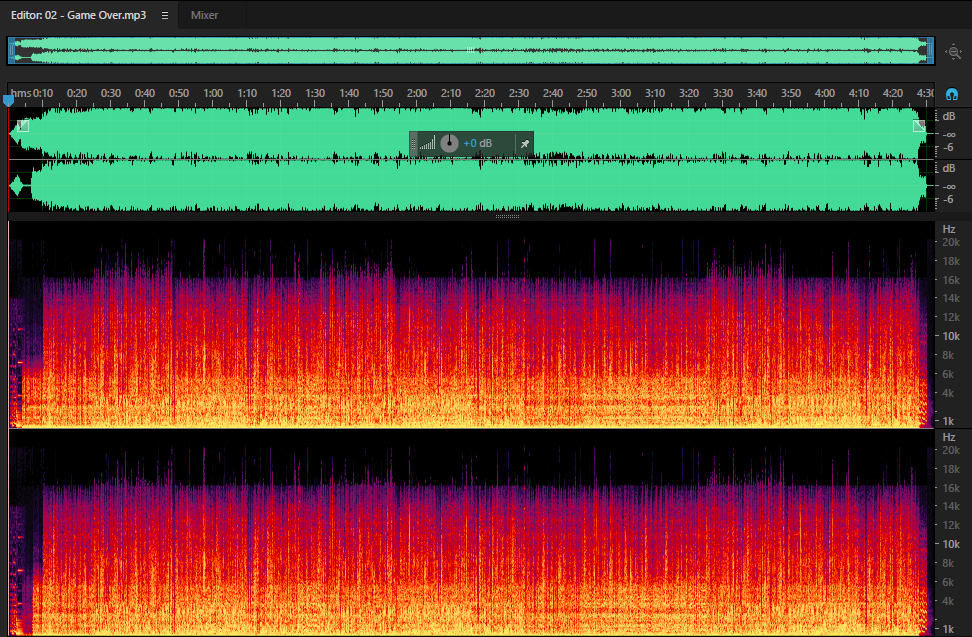Switch to the Mixer tab

click(x=204, y=15)
